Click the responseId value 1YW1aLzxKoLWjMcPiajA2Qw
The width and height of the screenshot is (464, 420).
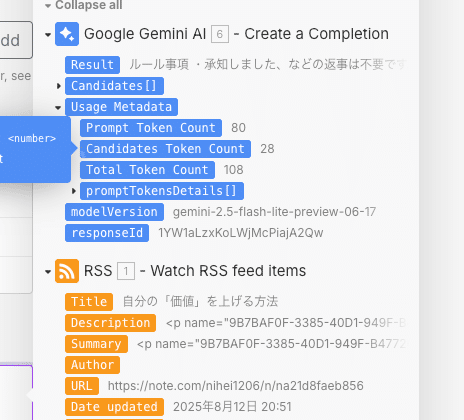click(x=241, y=233)
